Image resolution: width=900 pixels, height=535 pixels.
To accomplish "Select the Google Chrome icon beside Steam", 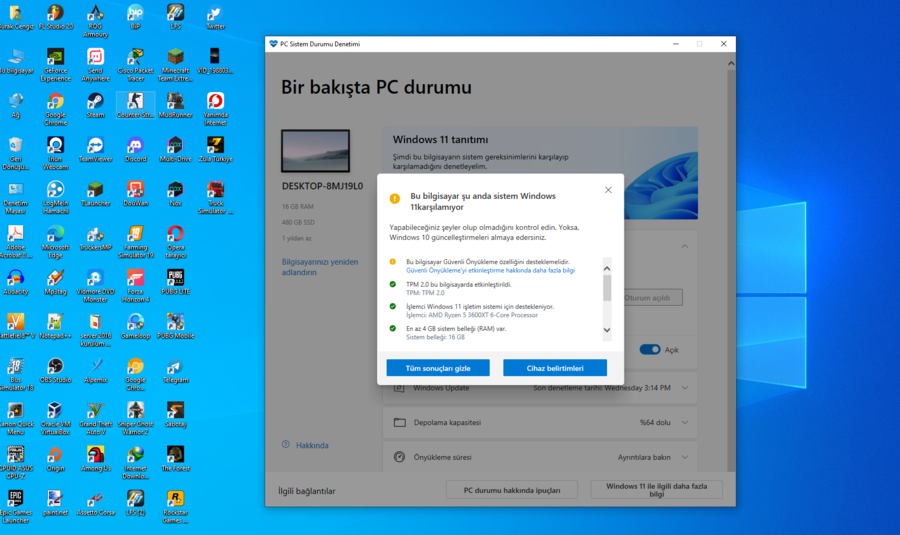I will [x=56, y=109].
